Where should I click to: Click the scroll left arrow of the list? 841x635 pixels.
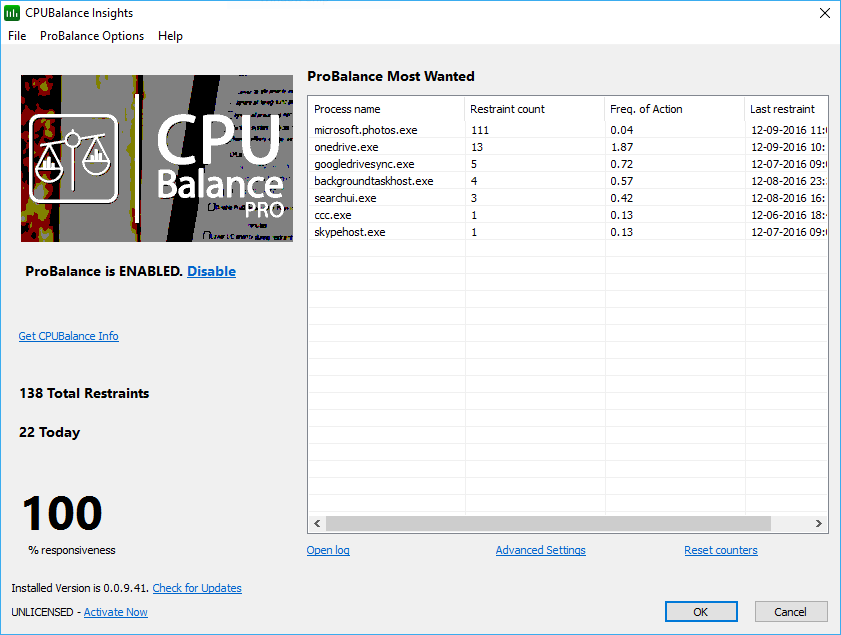[317, 523]
